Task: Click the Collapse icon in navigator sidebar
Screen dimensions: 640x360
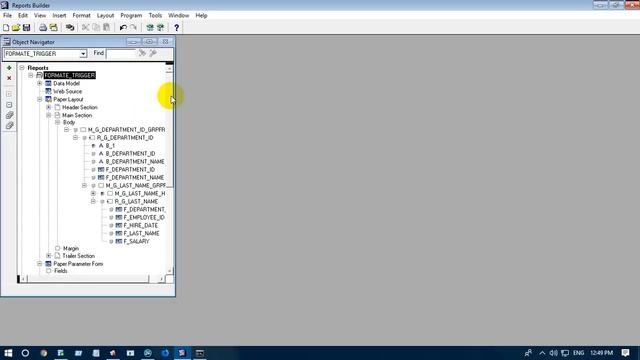Action: [x=9, y=105]
